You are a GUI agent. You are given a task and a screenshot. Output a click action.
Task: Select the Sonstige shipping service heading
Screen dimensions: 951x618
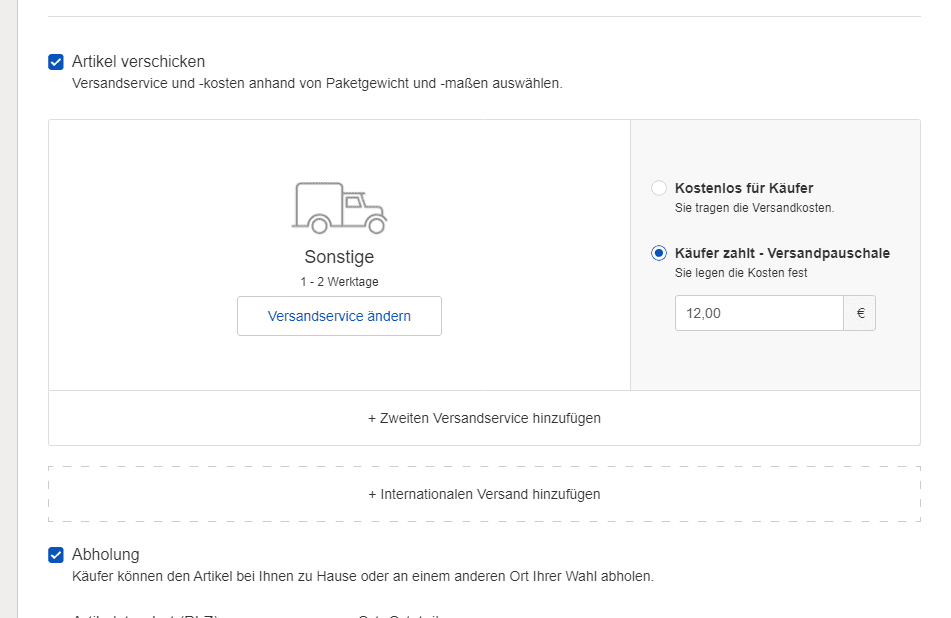(x=339, y=257)
